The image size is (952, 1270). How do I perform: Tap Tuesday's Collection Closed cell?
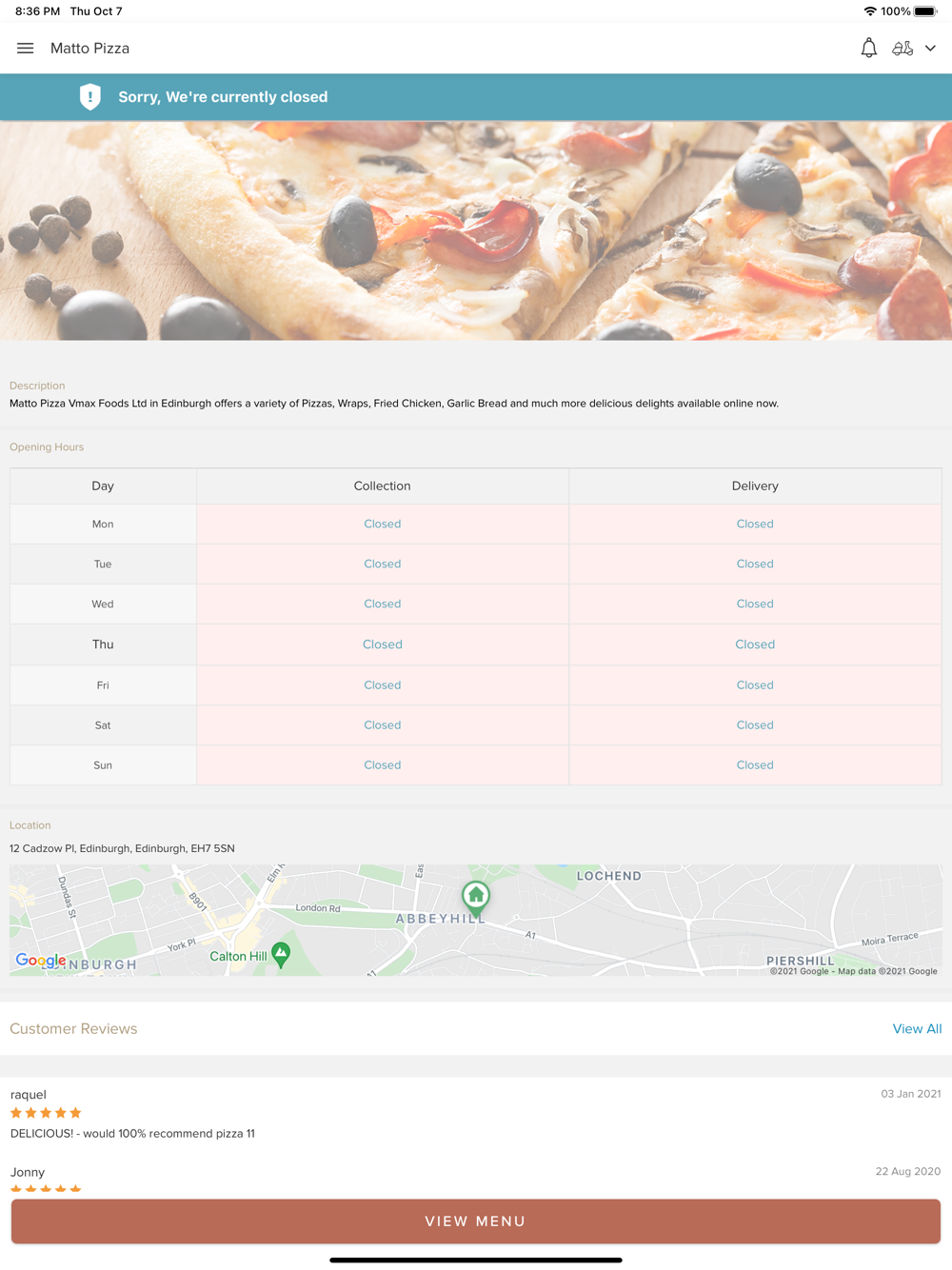coord(383,565)
